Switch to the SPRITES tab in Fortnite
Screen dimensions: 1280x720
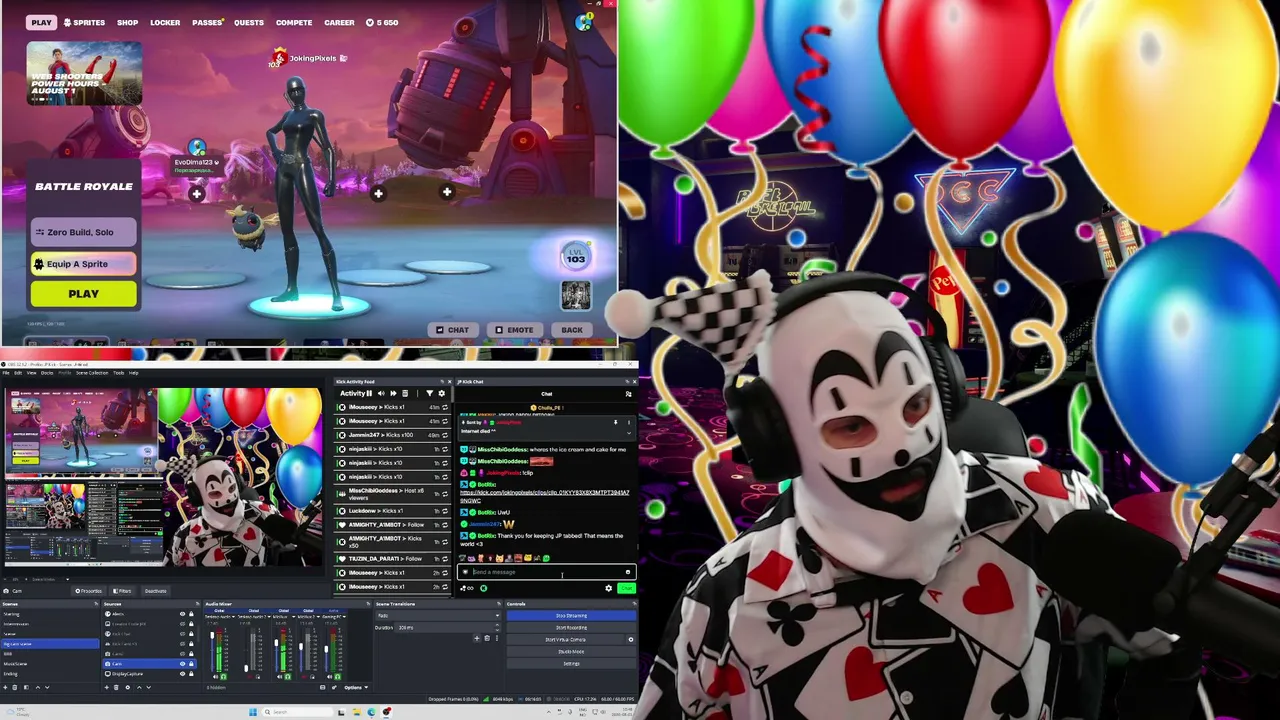84,22
